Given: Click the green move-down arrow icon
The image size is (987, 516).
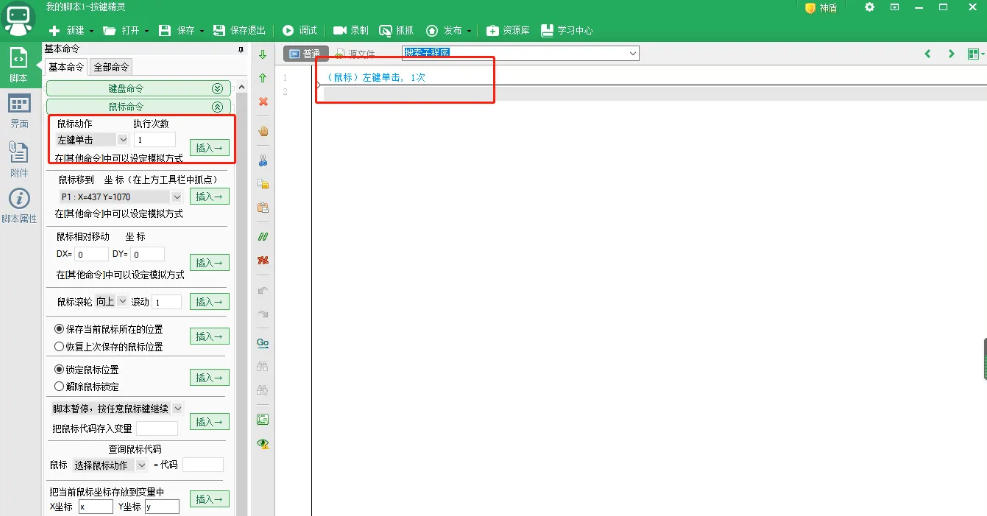Looking at the screenshot, I should [263, 54].
